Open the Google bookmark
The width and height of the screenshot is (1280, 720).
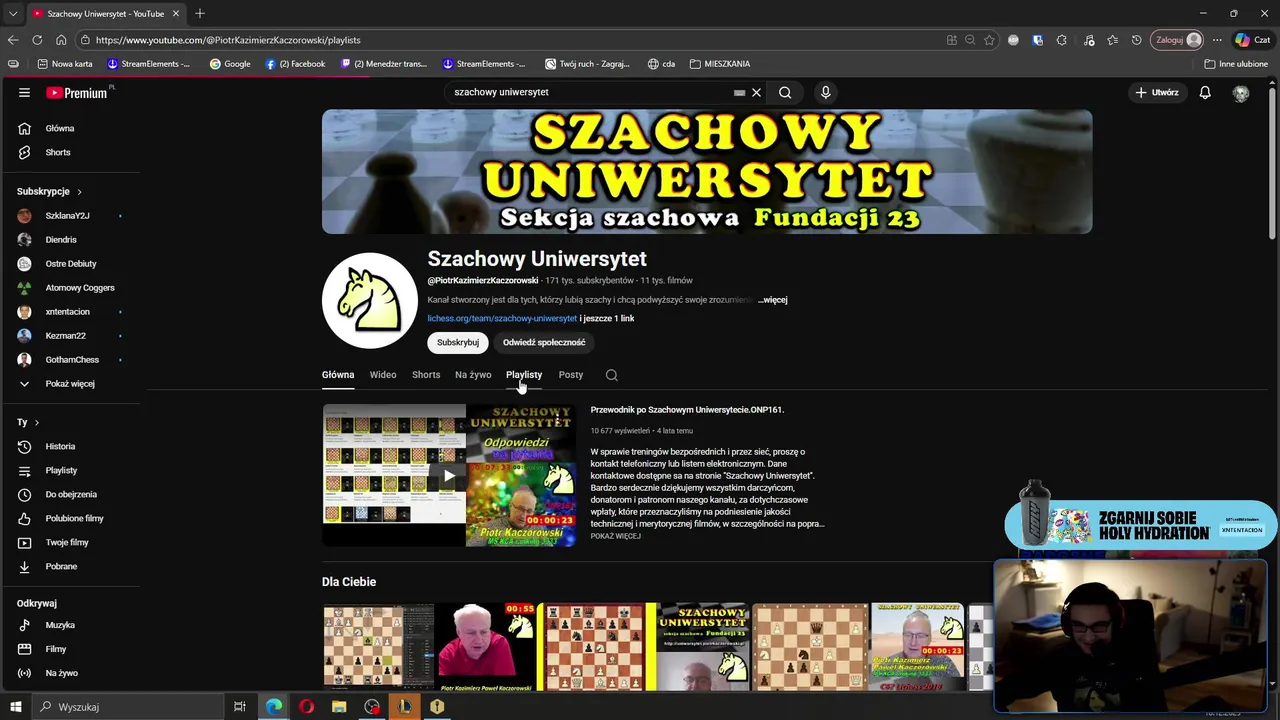point(230,64)
